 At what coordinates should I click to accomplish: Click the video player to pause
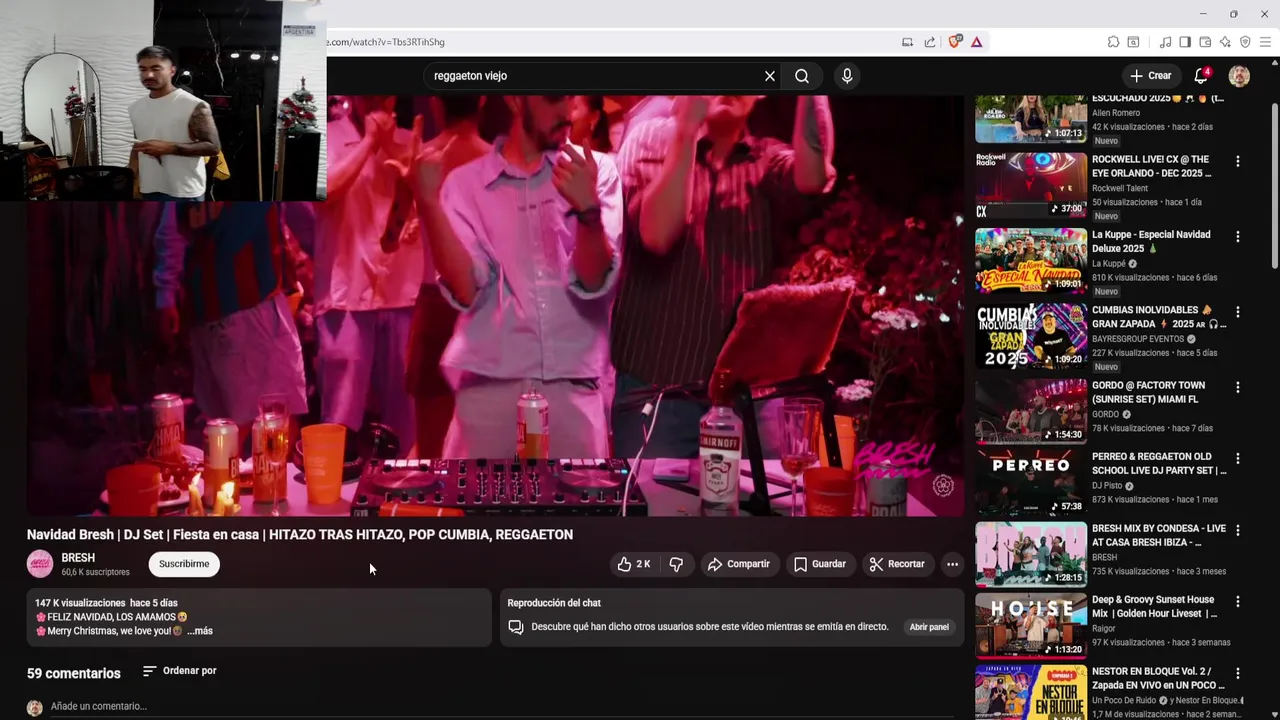tap(495, 306)
